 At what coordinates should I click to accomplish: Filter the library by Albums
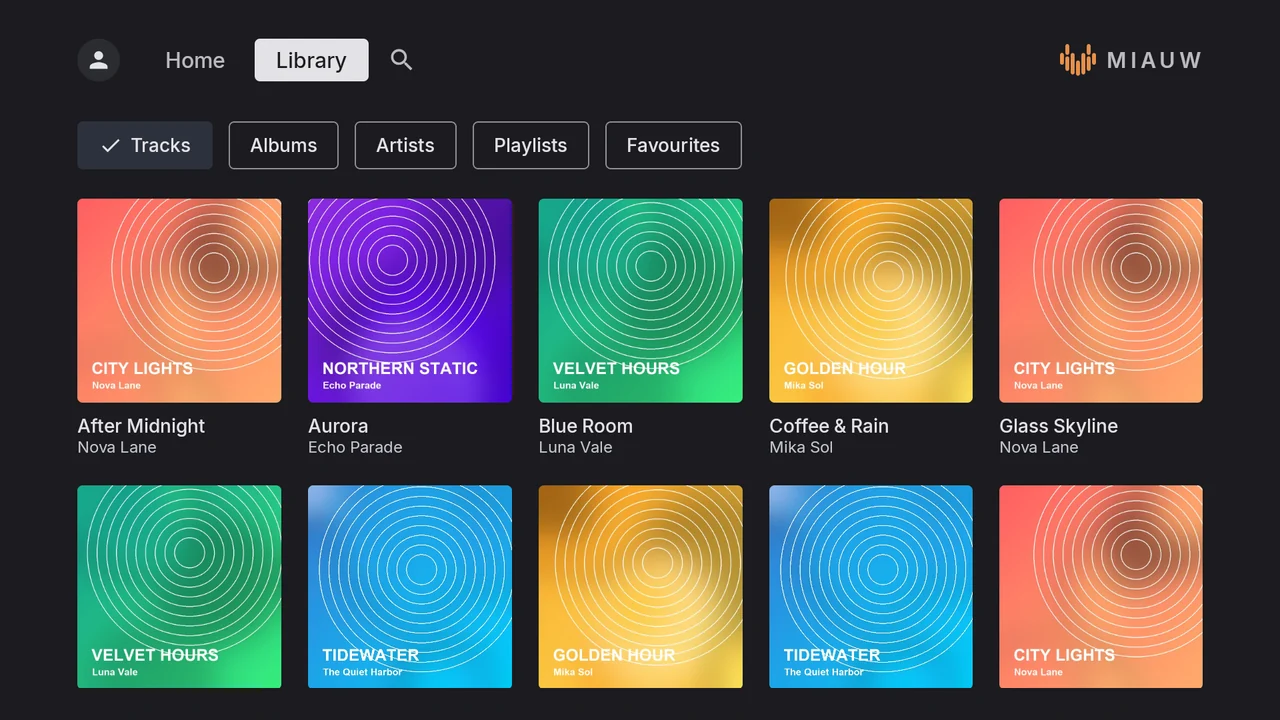[x=283, y=145]
